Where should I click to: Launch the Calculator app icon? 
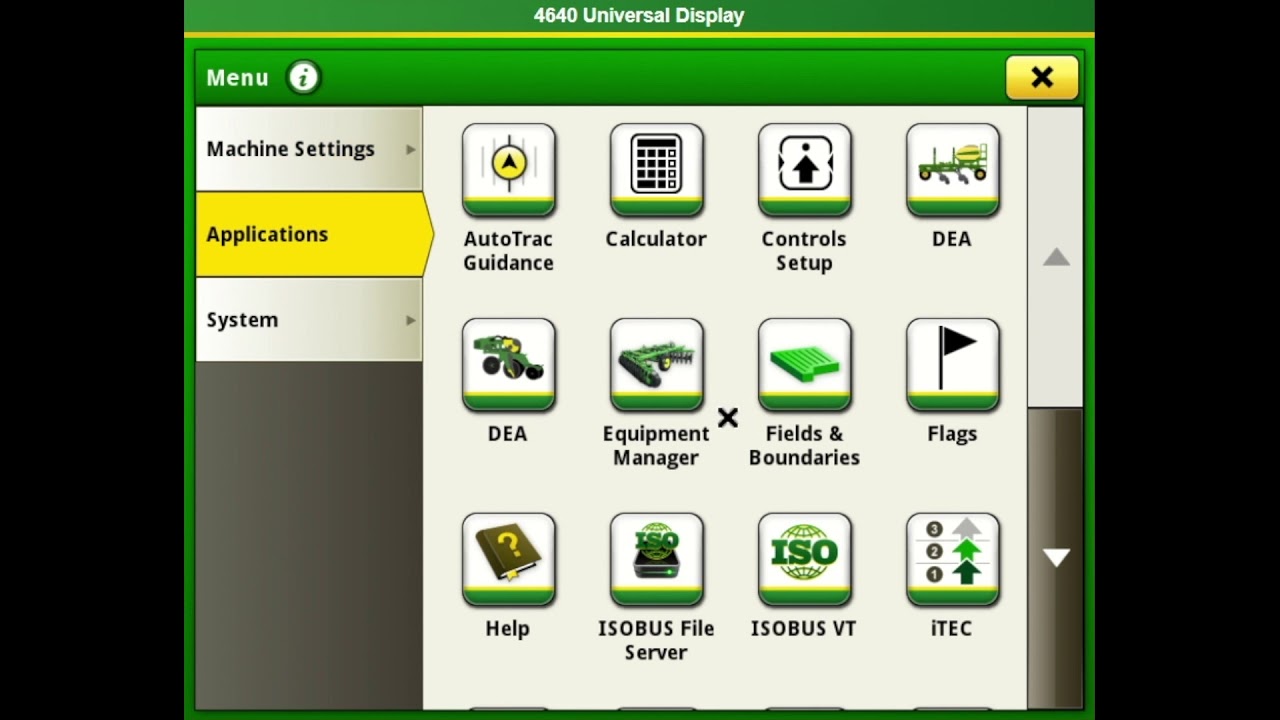[x=656, y=169]
